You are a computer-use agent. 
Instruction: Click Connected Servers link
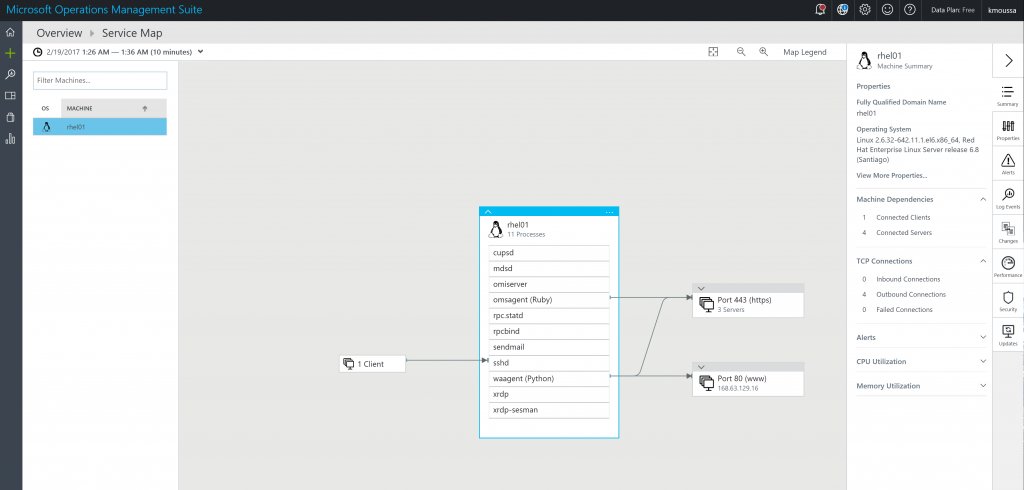pyautogui.click(x=904, y=233)
